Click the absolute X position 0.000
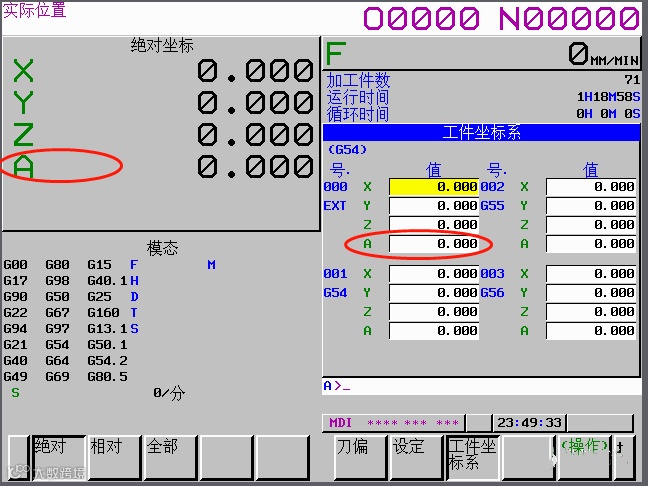 [255, 70]
